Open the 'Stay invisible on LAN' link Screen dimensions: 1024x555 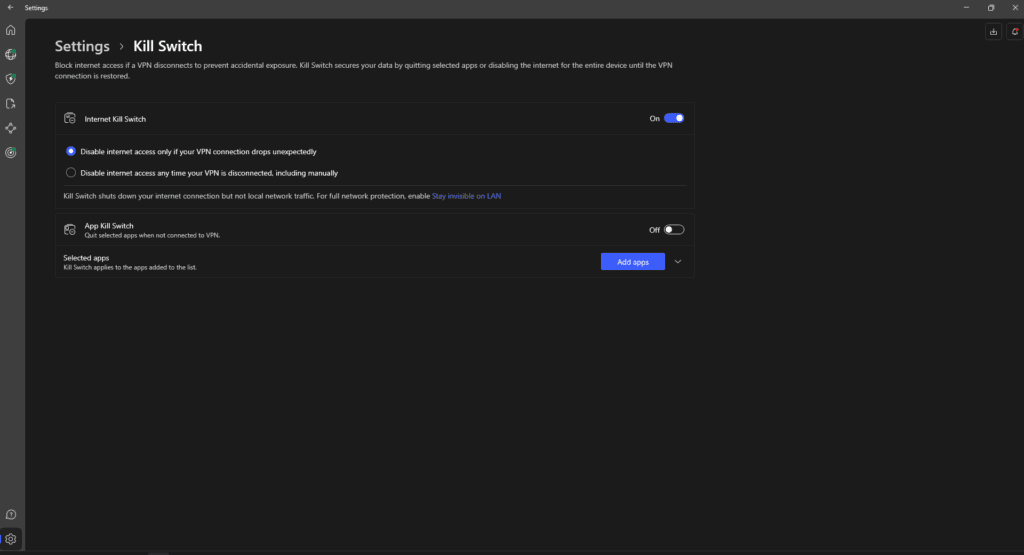tap(466, 196)
